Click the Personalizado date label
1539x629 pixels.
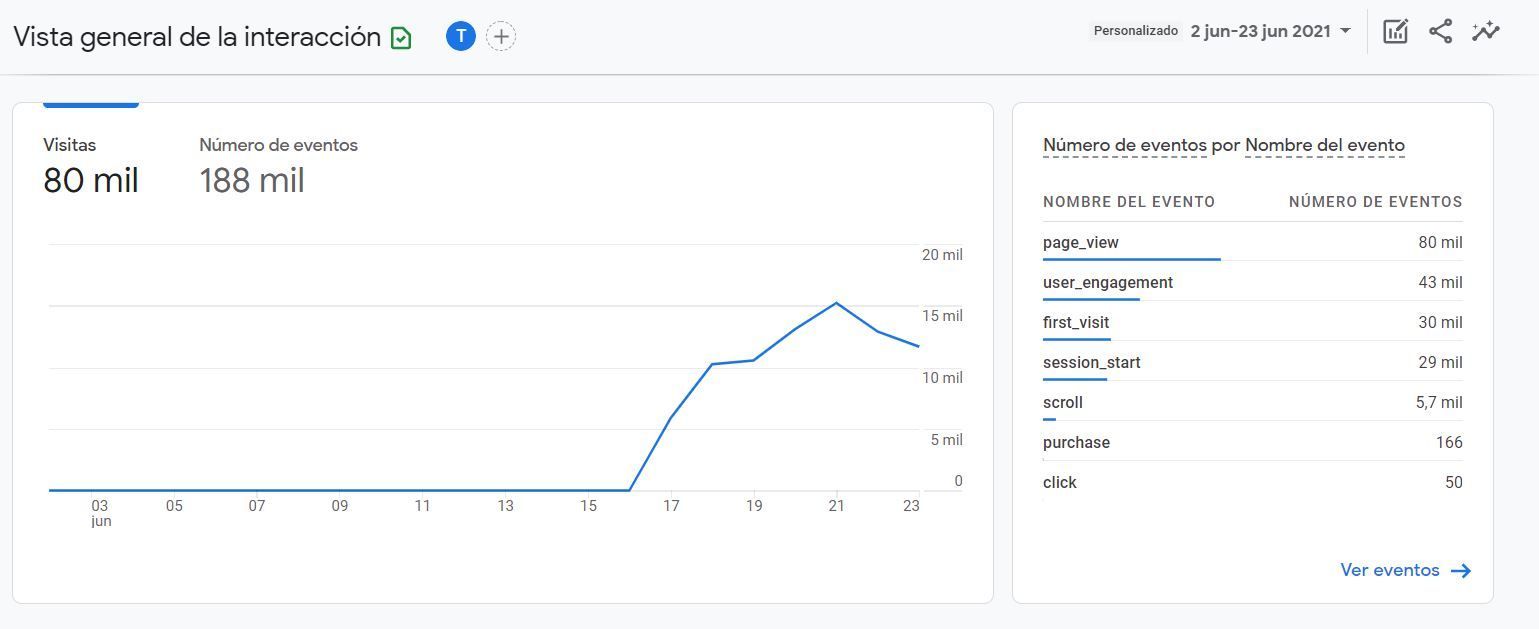pos(1136,31)
